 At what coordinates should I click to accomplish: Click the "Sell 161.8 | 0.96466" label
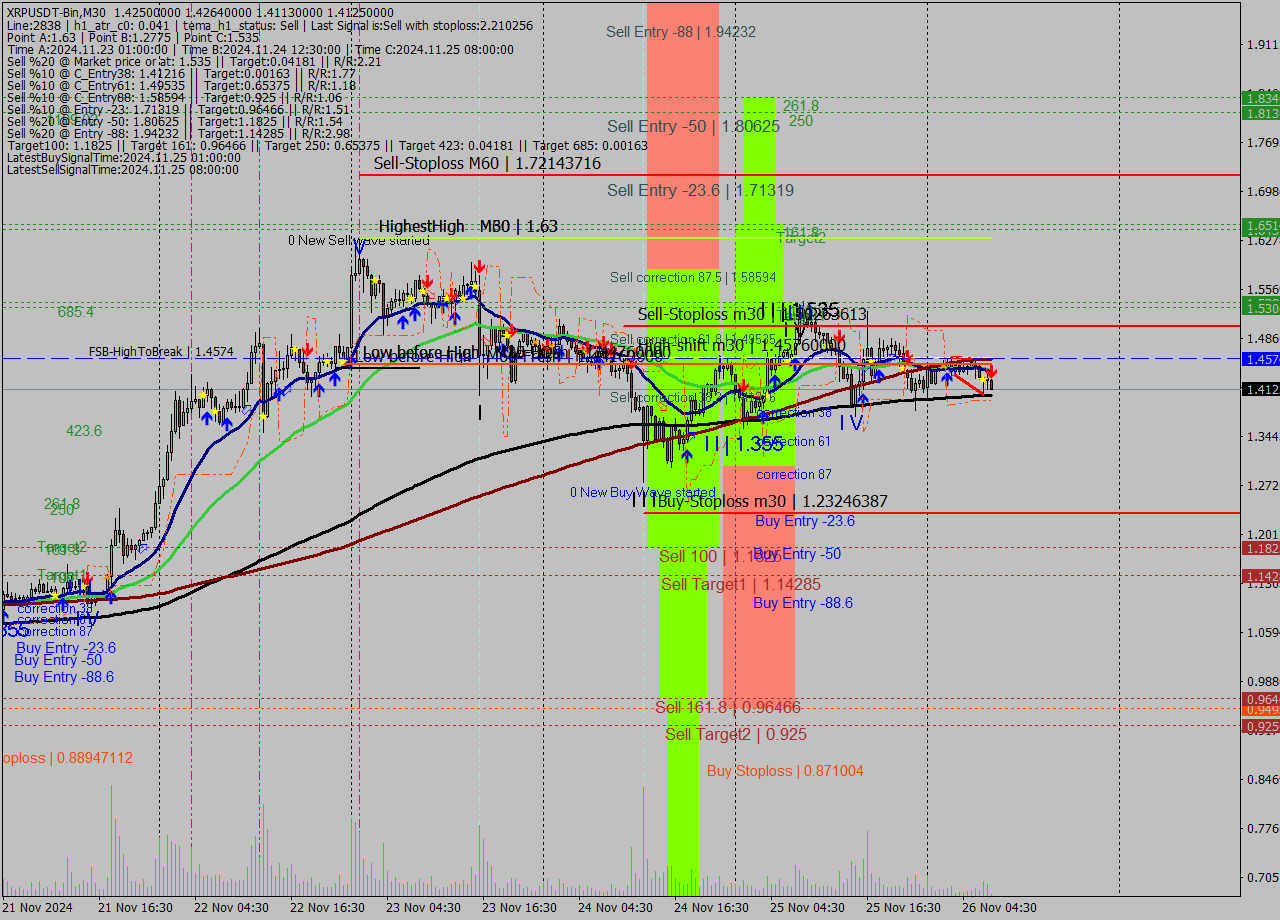tap(728, 707)
